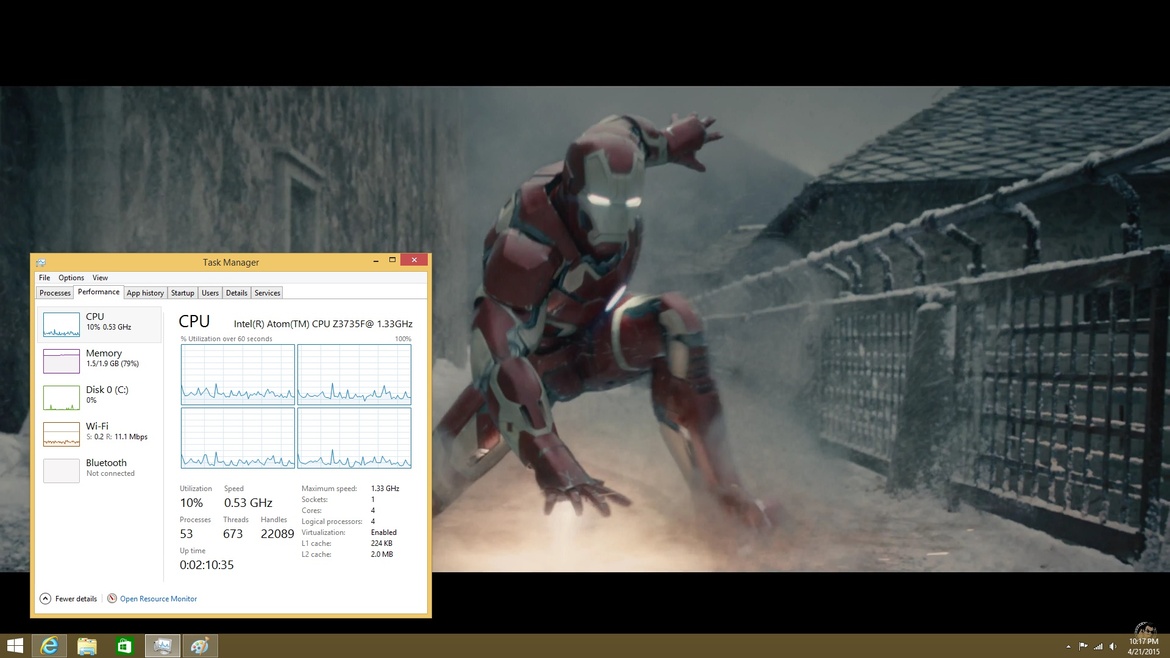Close the Task Manager window
Screen dimensions: 1170x658
414,260
